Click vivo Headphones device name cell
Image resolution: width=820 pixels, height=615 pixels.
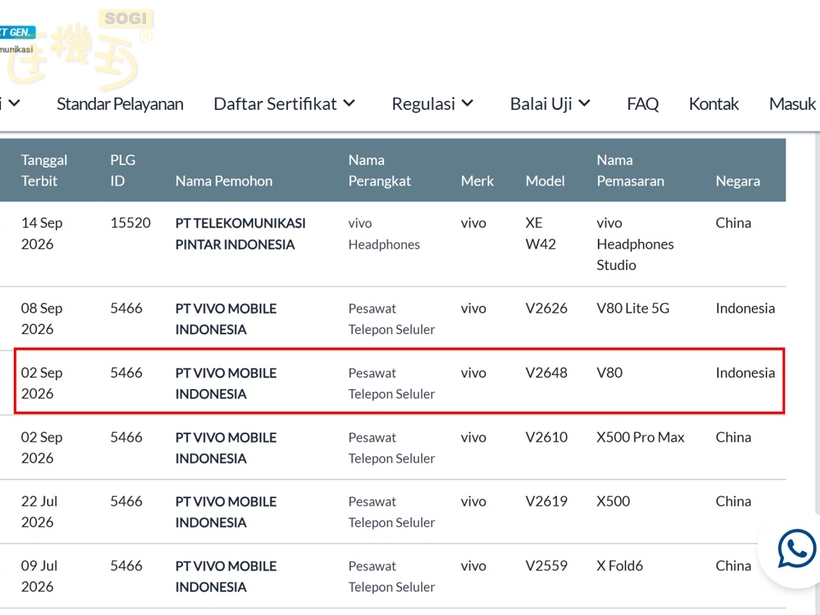click(x=384, y=234)
